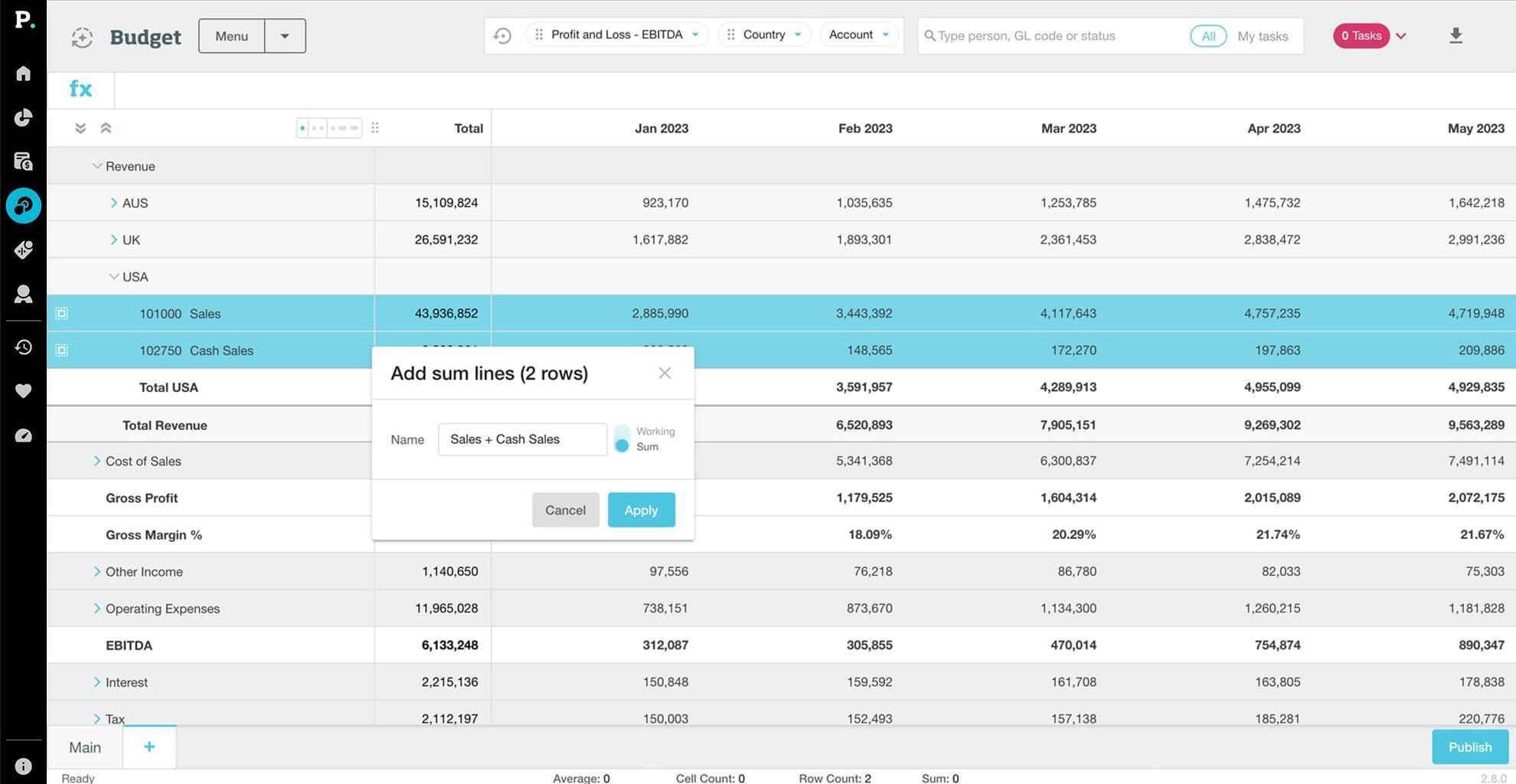Open the heart favorites sidebar icon
Screen dimensions: 1516x784
[x=23, y=391]
